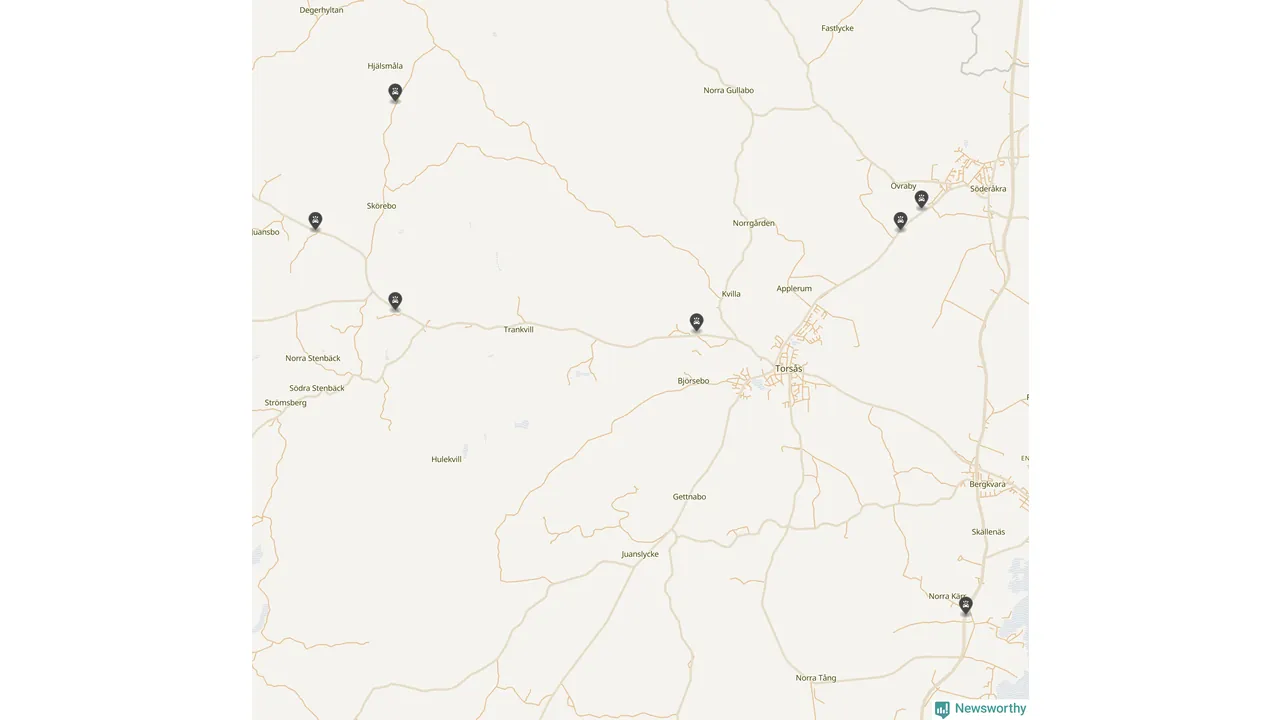
Task: Select the marker directly south of Övraby
Action: tap(900, 221)
